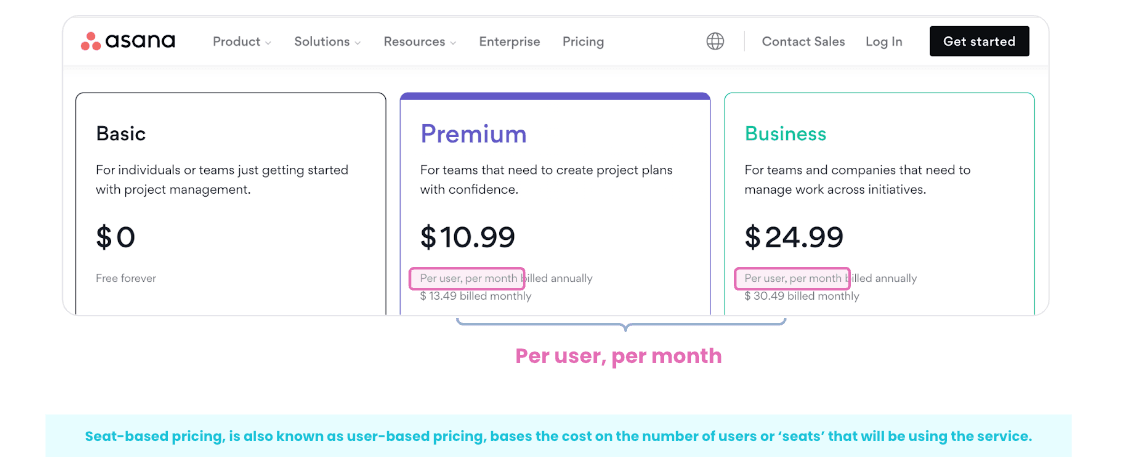The image size is (1139, 476).
Task: Expand the Product dropdown menu
Action: 242,42
